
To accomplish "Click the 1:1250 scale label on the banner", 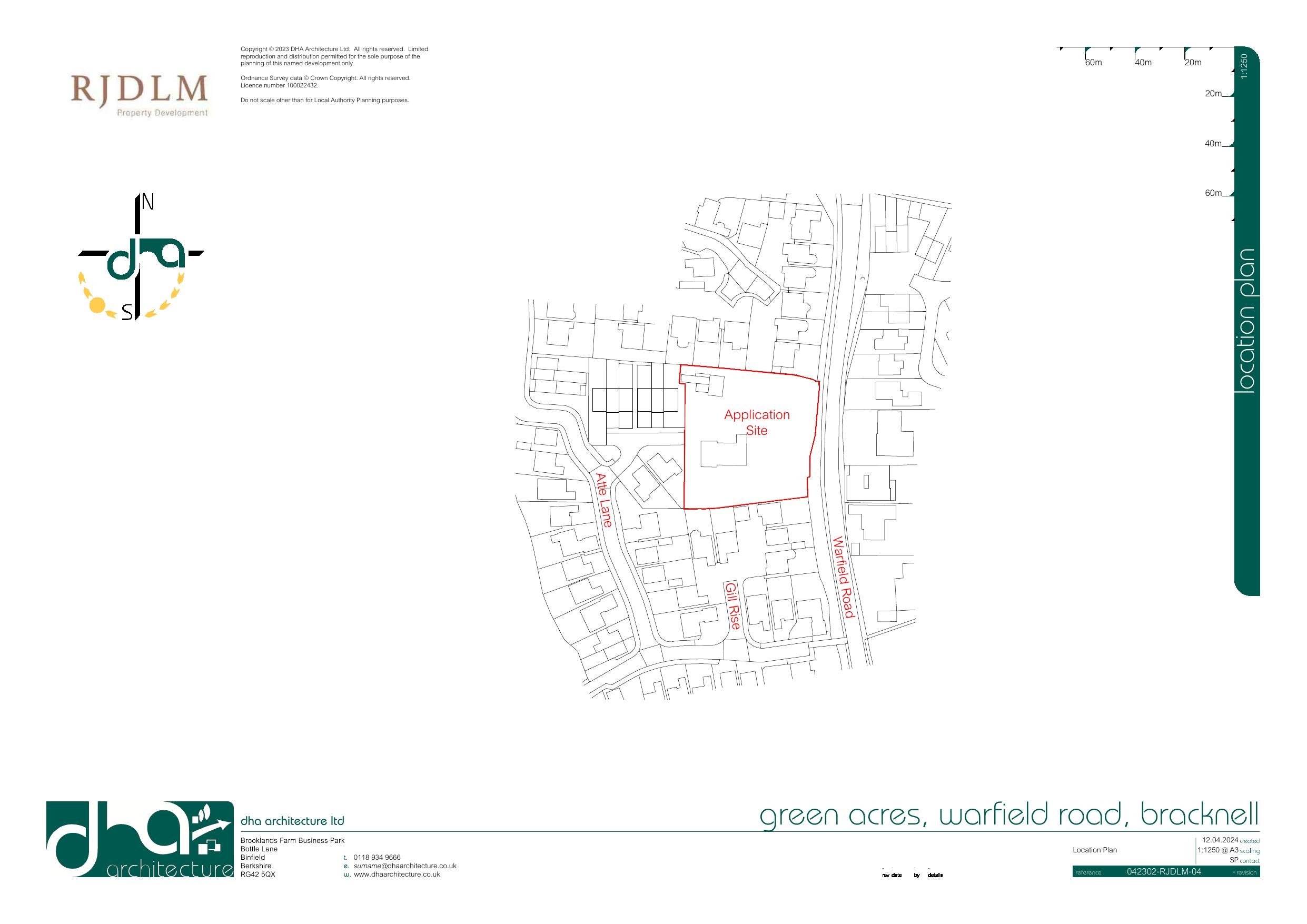I will (x=1244, y=67).
